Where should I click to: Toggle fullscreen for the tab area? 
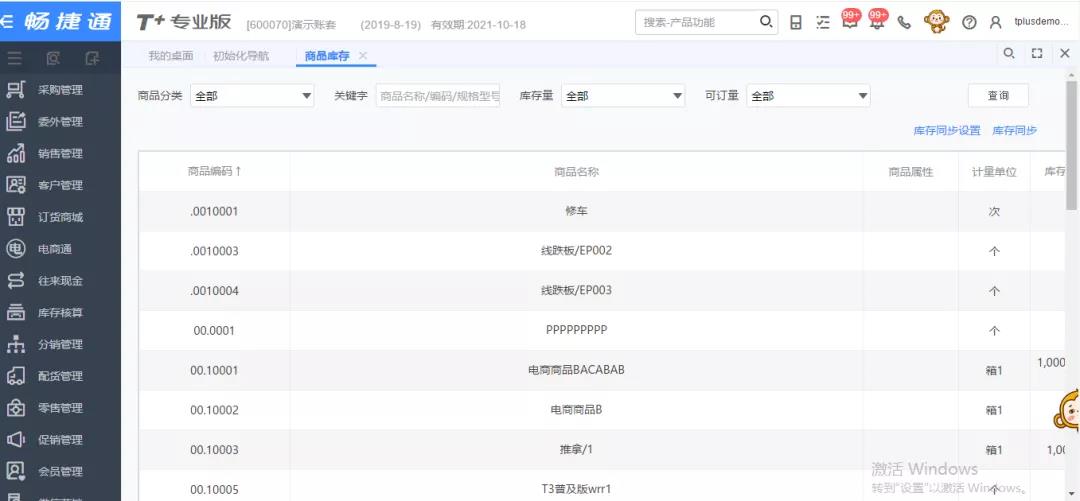pyautogui.click(x=1037, y=54)
